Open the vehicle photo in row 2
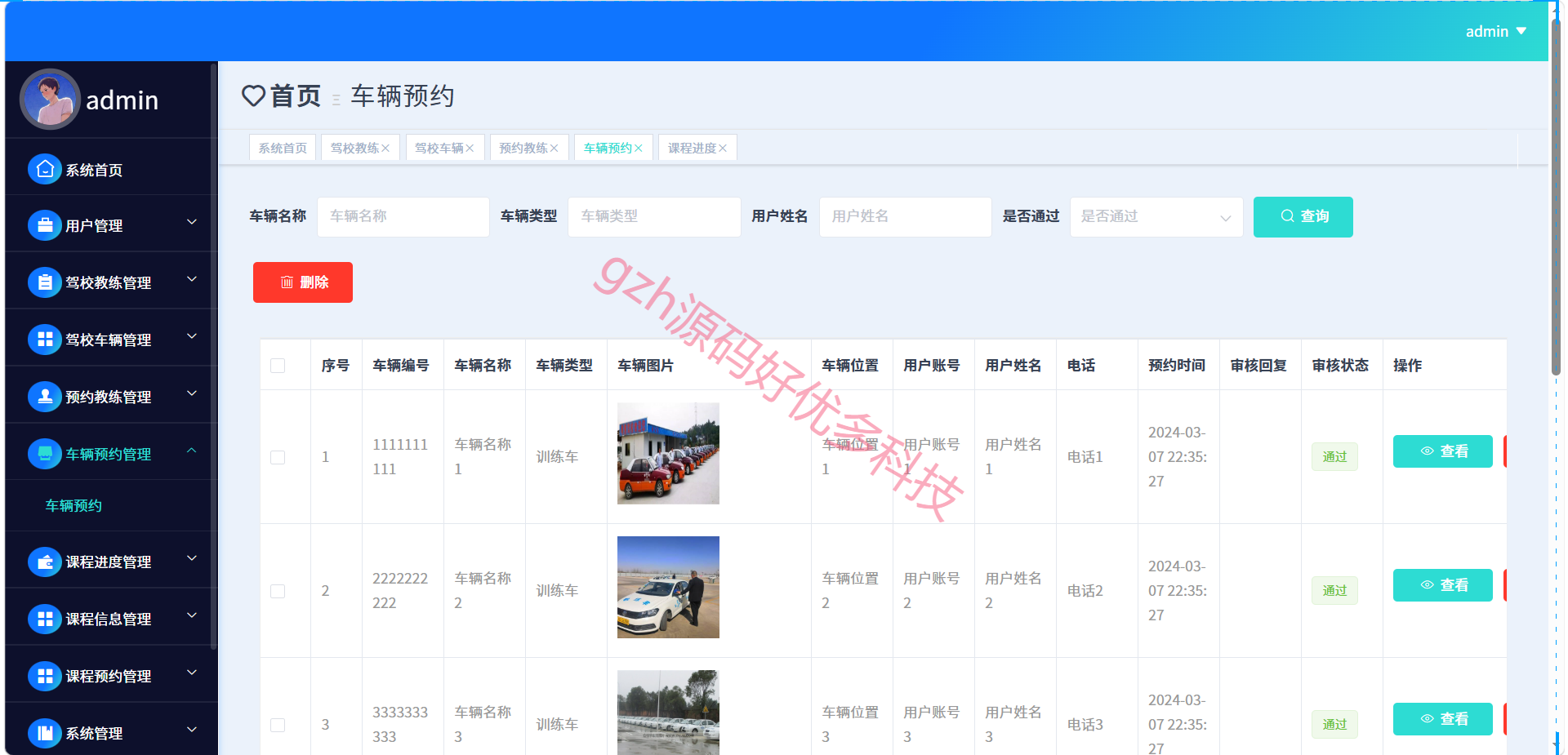This screenshot has width=1568, height=755. click(x=668, y=587)
